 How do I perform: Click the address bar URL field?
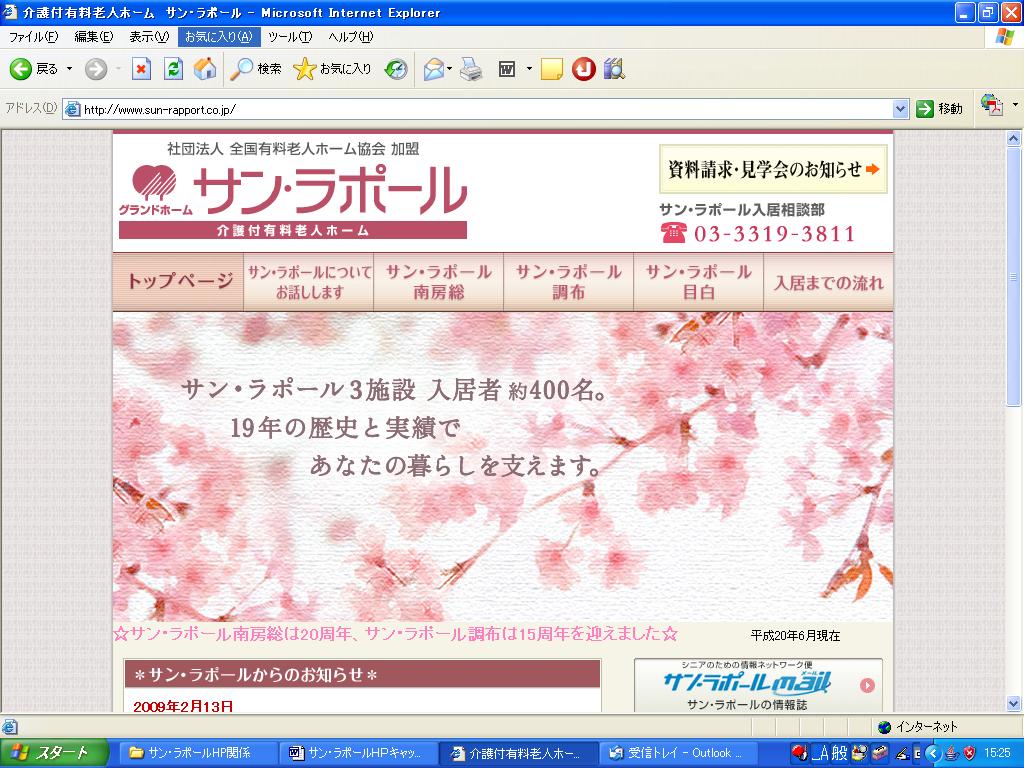pos(487,109)
